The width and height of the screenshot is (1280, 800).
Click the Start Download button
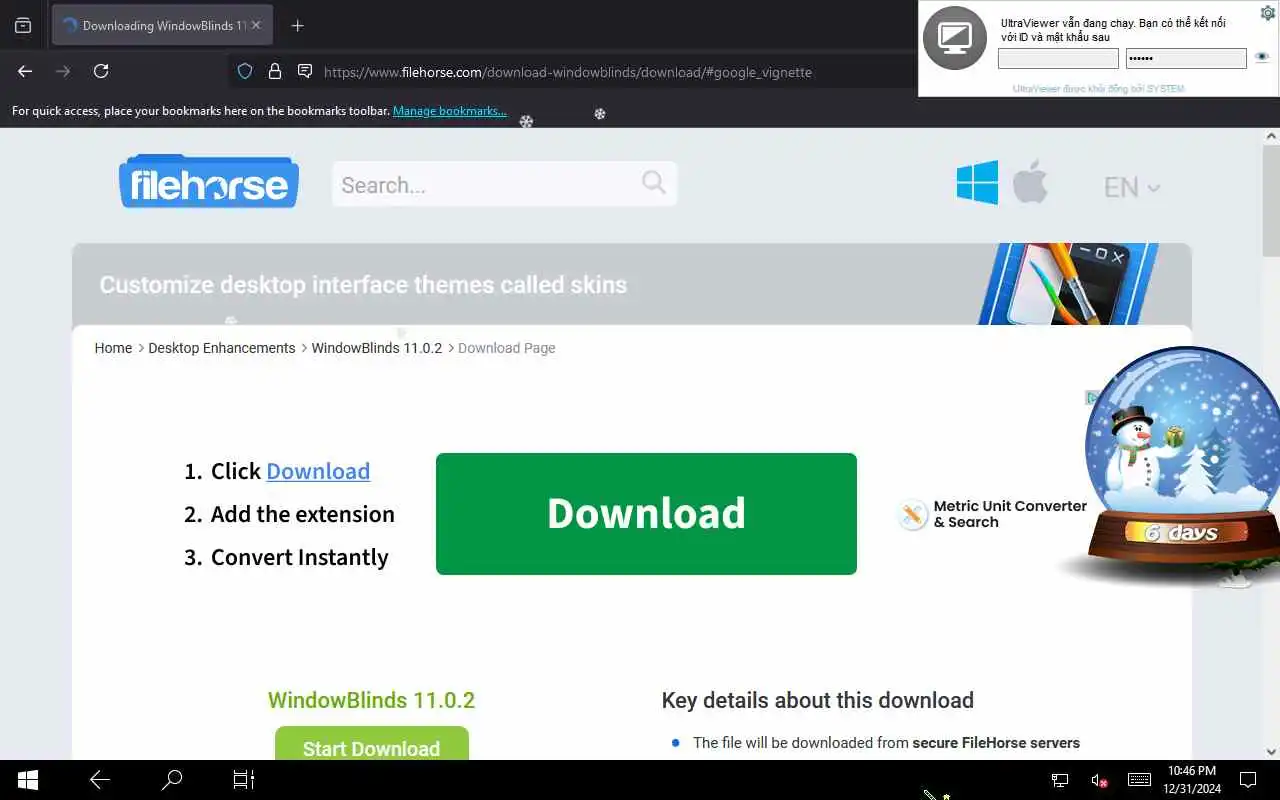tap(371, 746)
